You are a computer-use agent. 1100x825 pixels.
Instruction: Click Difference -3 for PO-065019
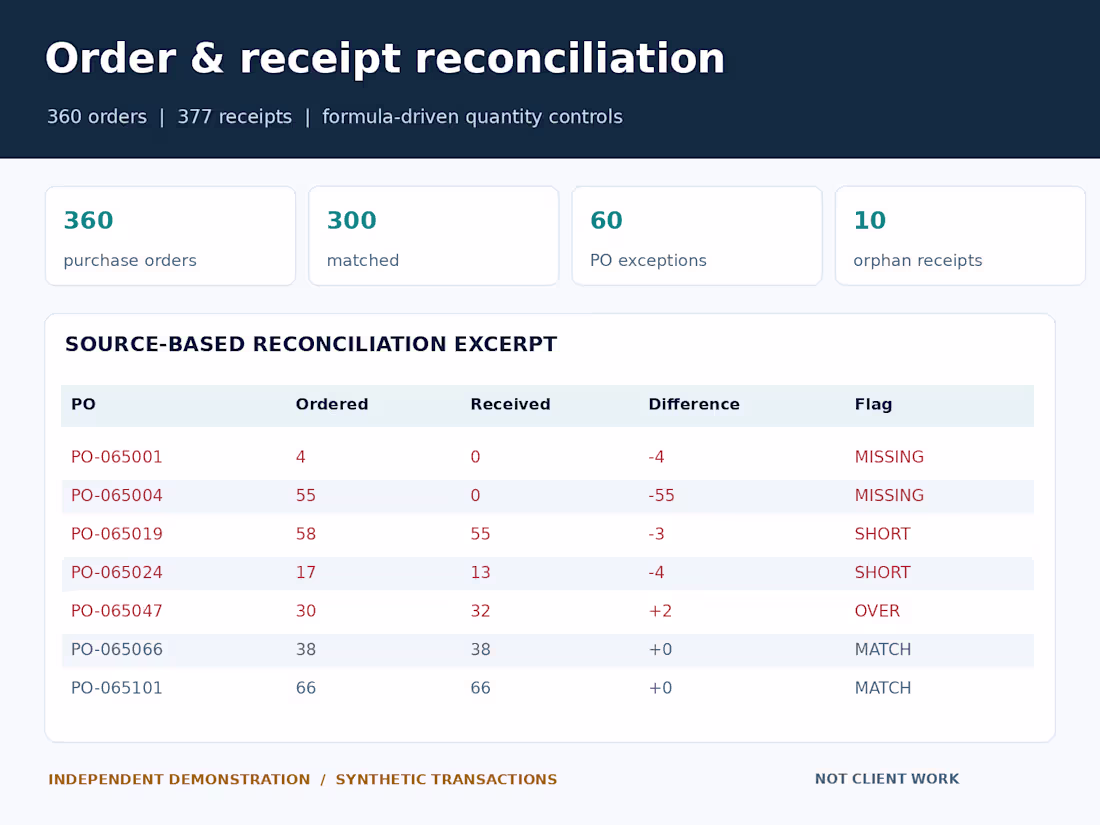tap(656, 534)
